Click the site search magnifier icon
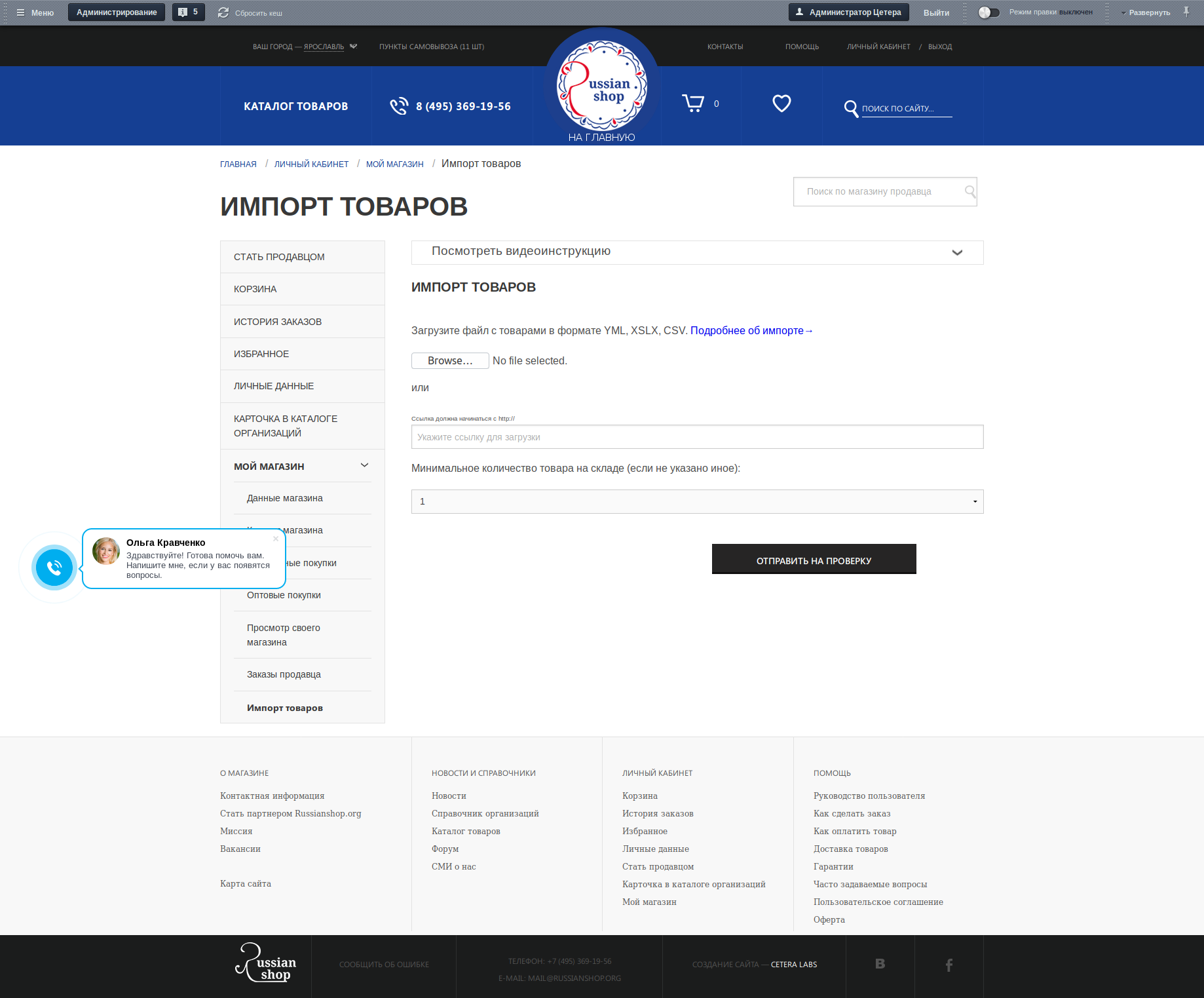 (x=851, y=109)
